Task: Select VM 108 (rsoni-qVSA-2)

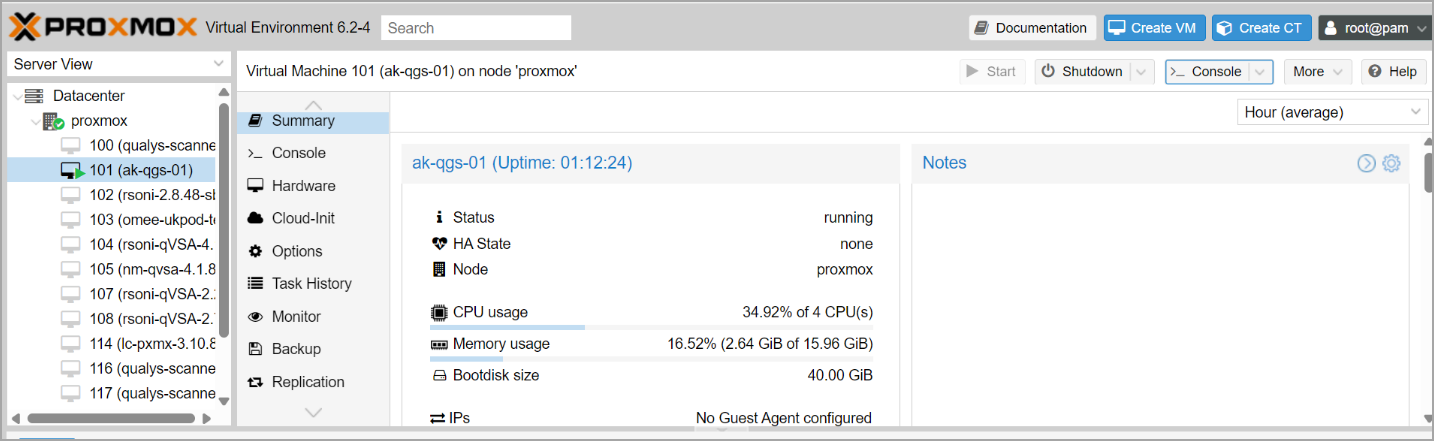Action: point(152,319)
